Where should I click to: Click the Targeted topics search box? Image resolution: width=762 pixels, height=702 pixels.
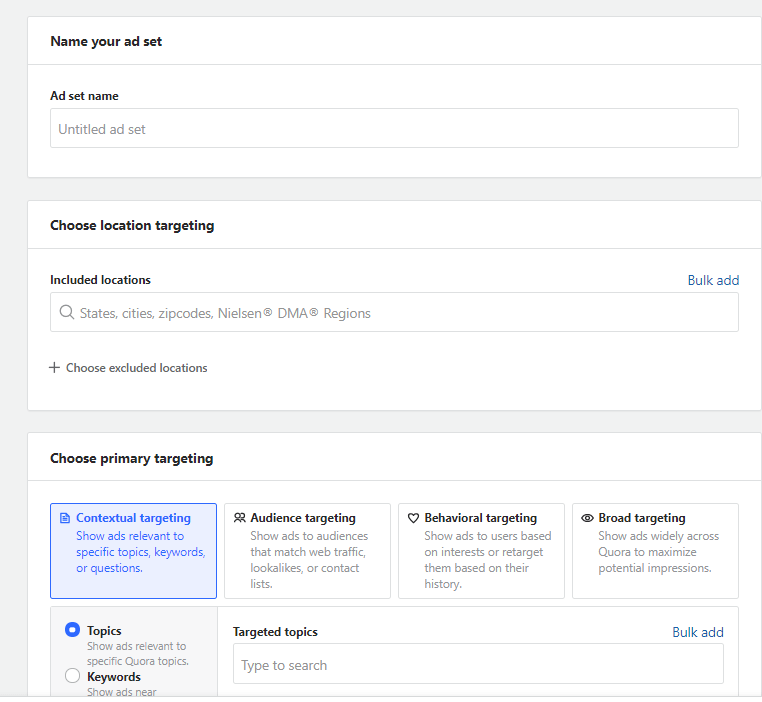click(x=478, y=664)
